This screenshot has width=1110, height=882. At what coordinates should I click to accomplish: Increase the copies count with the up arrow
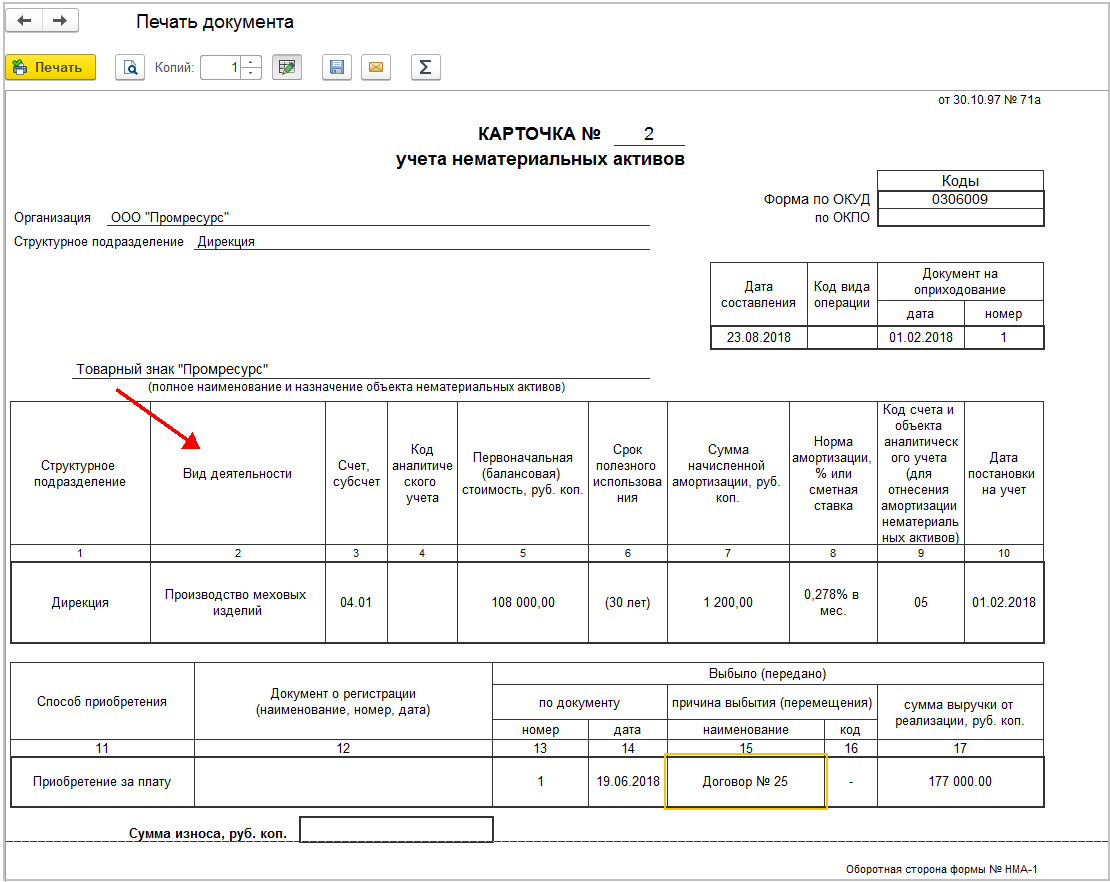251,62
